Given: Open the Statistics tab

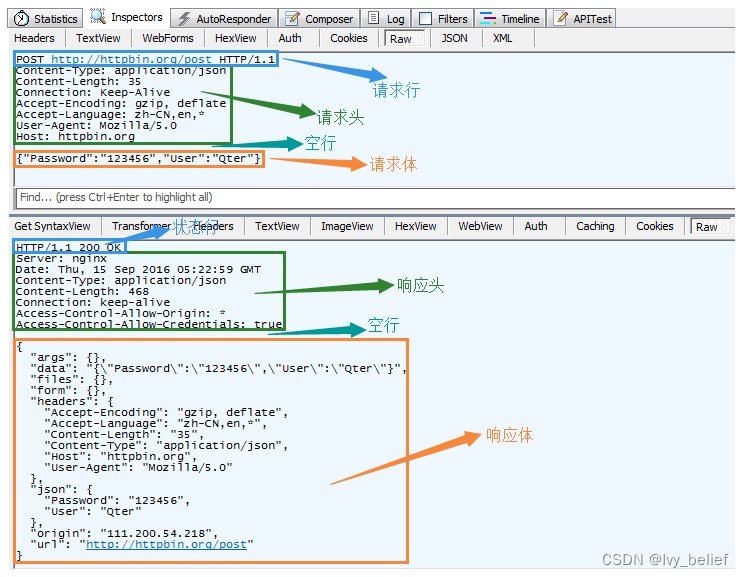Looking at the screenshot, I should [46, 19].
